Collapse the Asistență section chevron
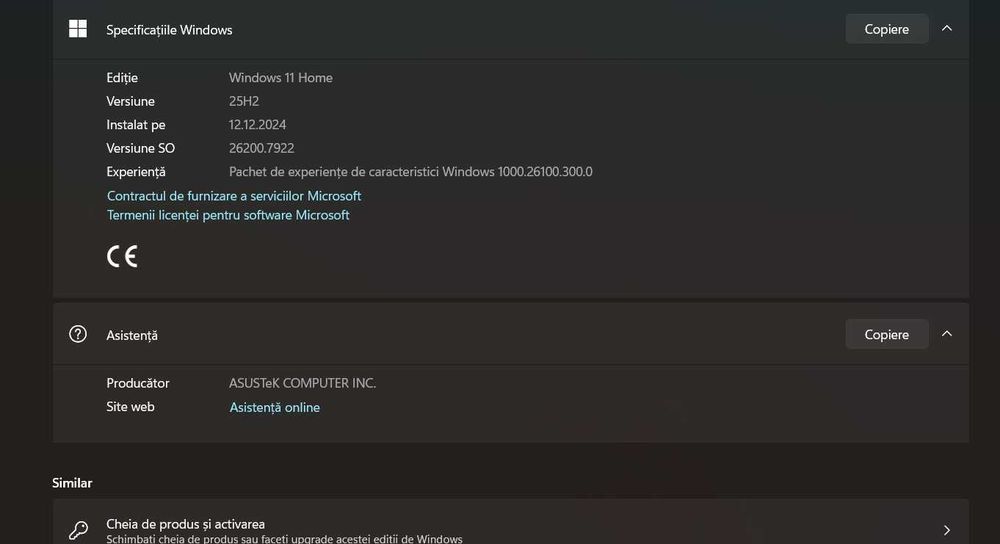This screenshot has height=544, width=1000. click(x=947, y=334)
